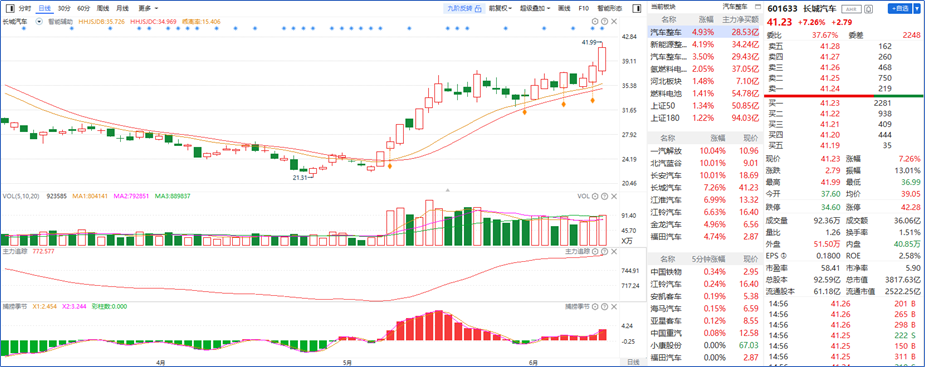Open the 北汽蓝谷 stock row
Image resolution: width=925 pixels, height=367 pixels.
pos(704,163)
